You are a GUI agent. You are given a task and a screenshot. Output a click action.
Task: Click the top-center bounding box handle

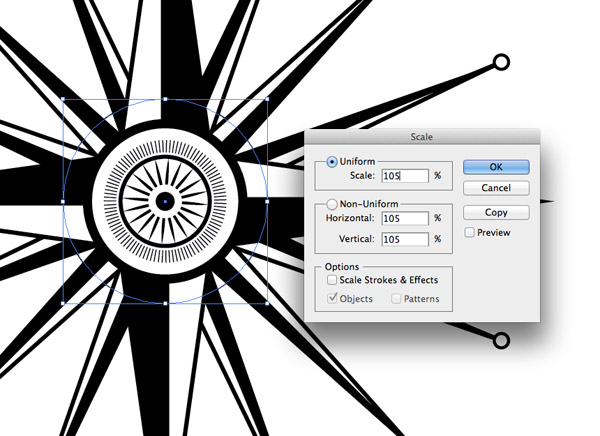(165, 99)
